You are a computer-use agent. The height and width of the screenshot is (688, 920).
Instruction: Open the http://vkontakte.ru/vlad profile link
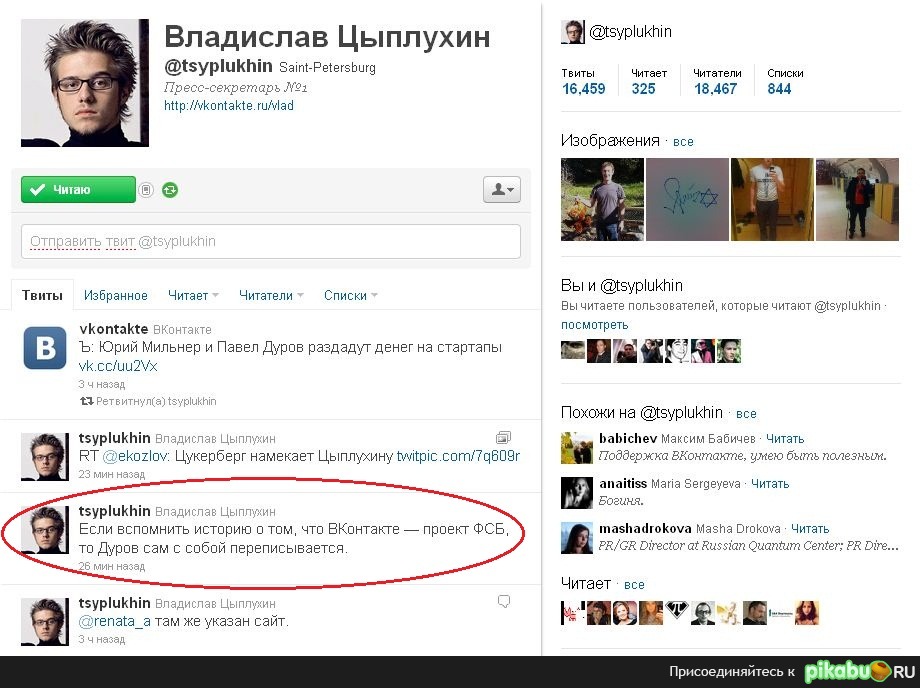229,106
